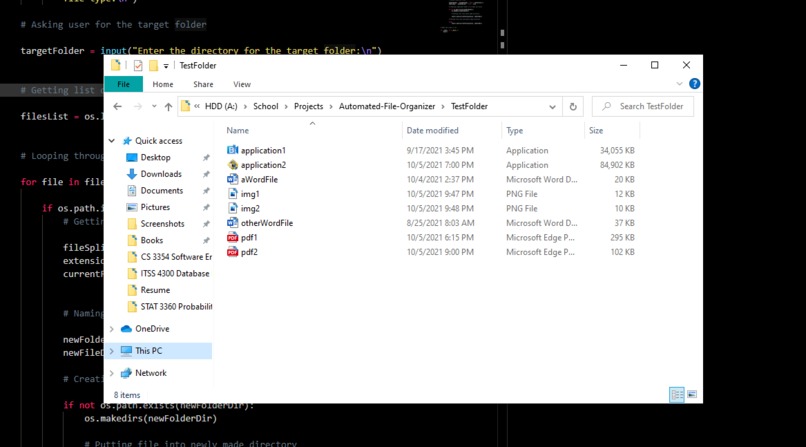Click the application2 file icon
This screenshot has width=806, height=447.
click(232, 164)
